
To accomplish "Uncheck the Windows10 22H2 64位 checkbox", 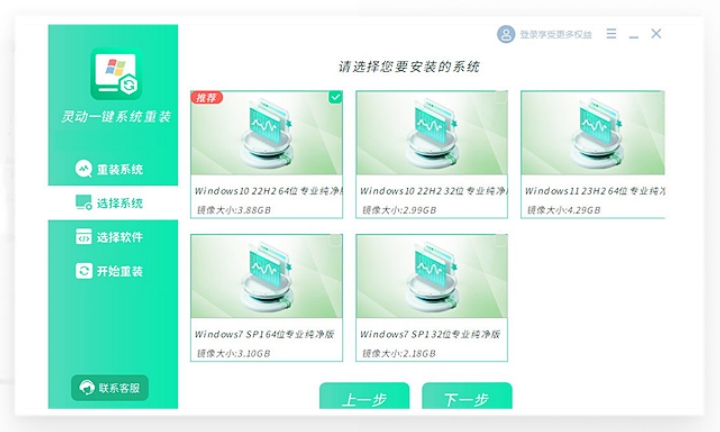I will (x=335, y=97).
